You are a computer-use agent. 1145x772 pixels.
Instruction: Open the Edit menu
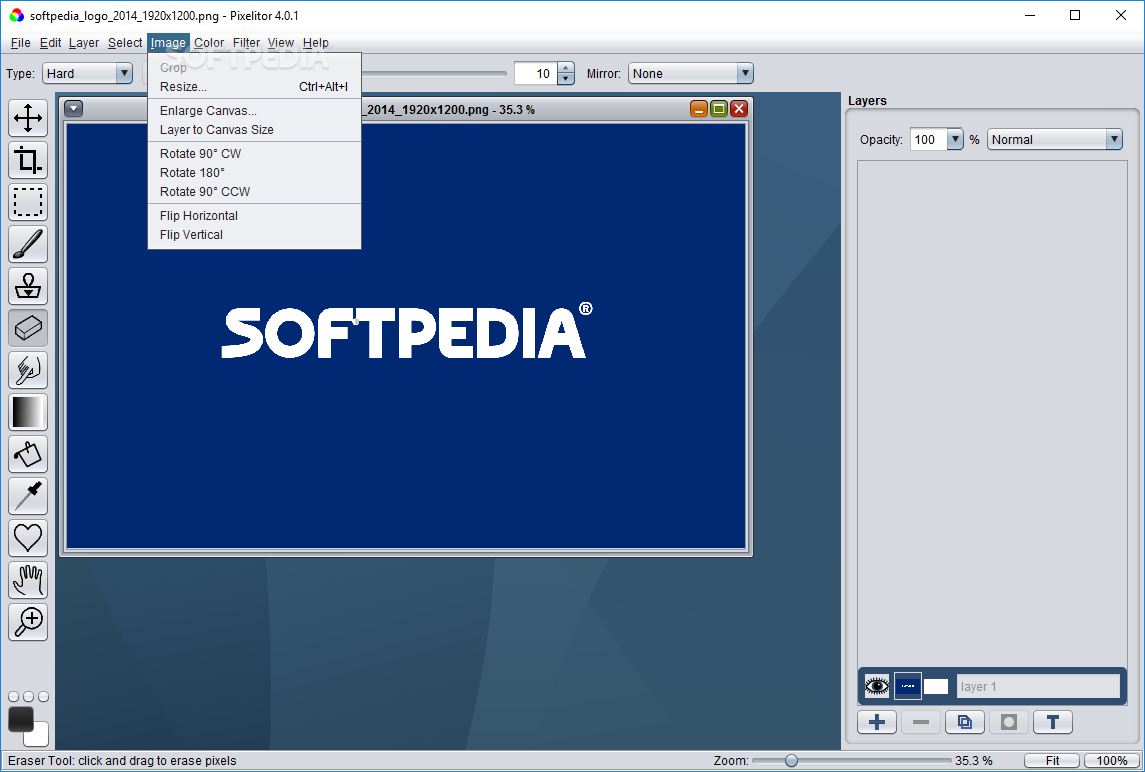tap(50, 42)
